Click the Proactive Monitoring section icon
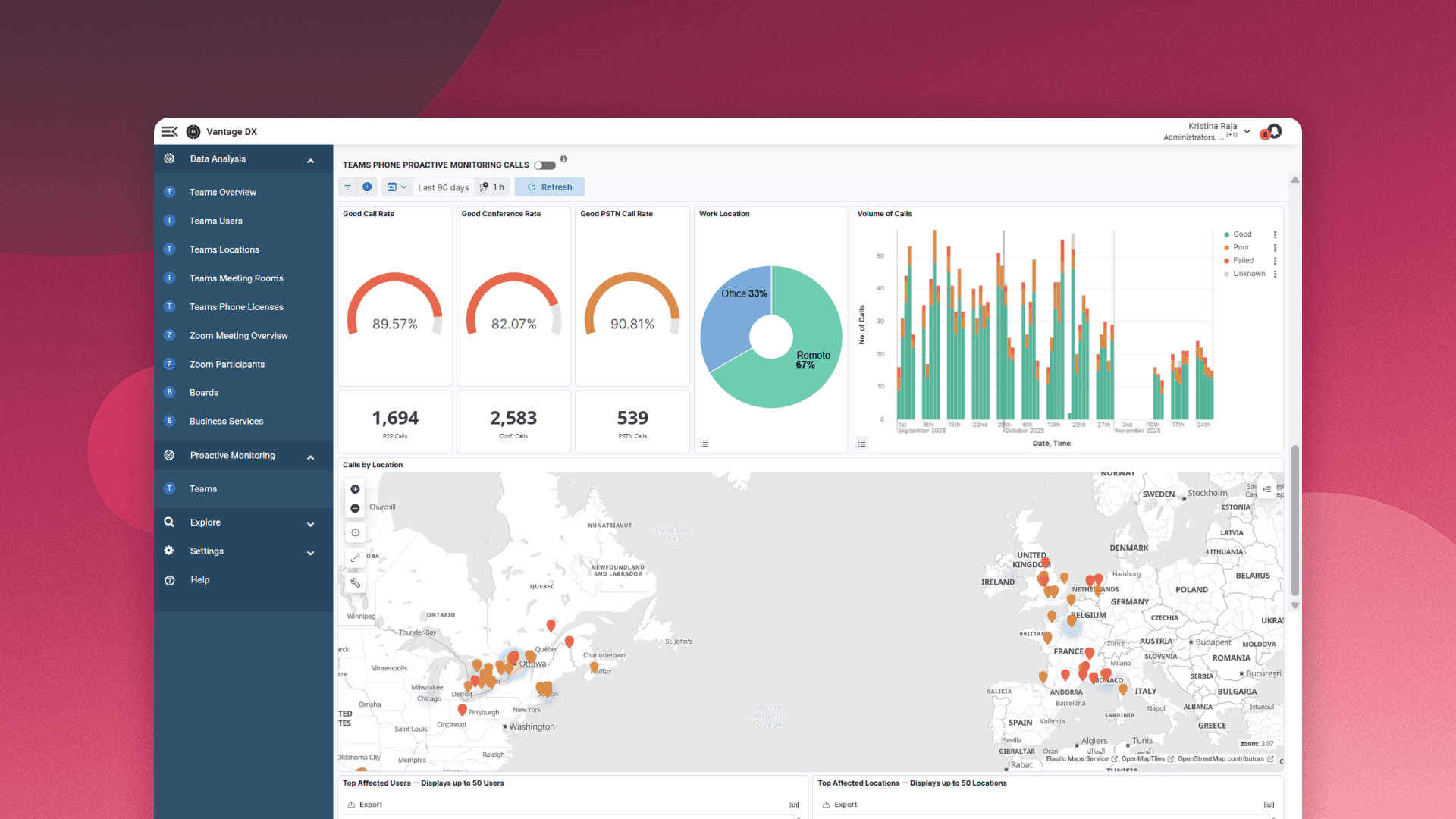Screen dimensions: 1456x819 point(170,455)
